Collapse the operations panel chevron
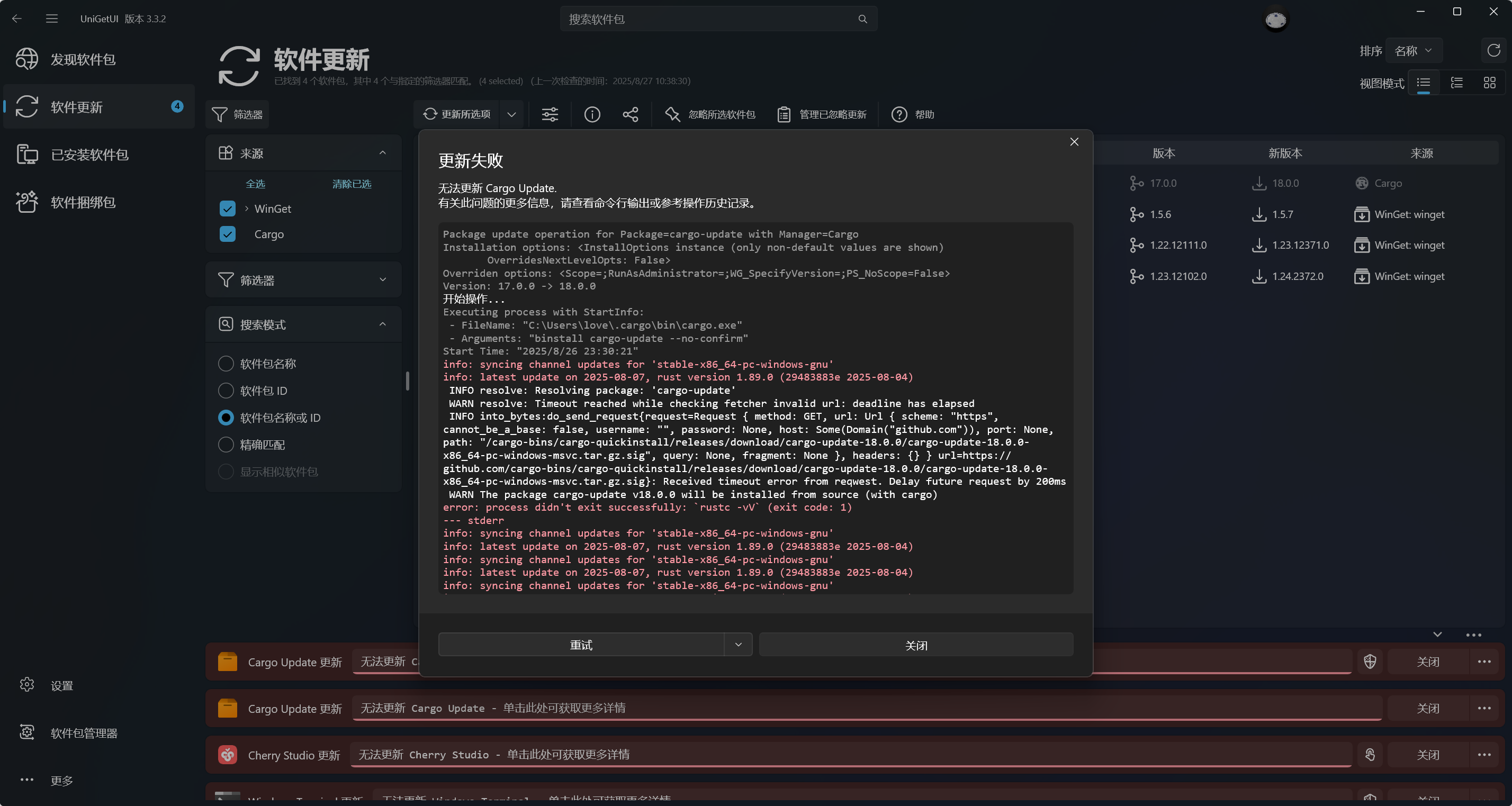 point(1437,635)
